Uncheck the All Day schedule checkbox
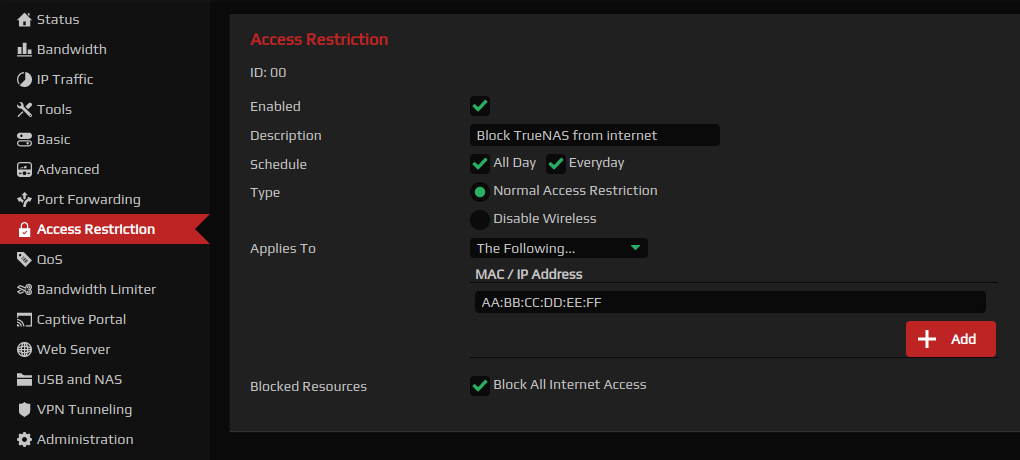Image resolution: width=1020 pixels, height=460 pixels. click(479, 163)
